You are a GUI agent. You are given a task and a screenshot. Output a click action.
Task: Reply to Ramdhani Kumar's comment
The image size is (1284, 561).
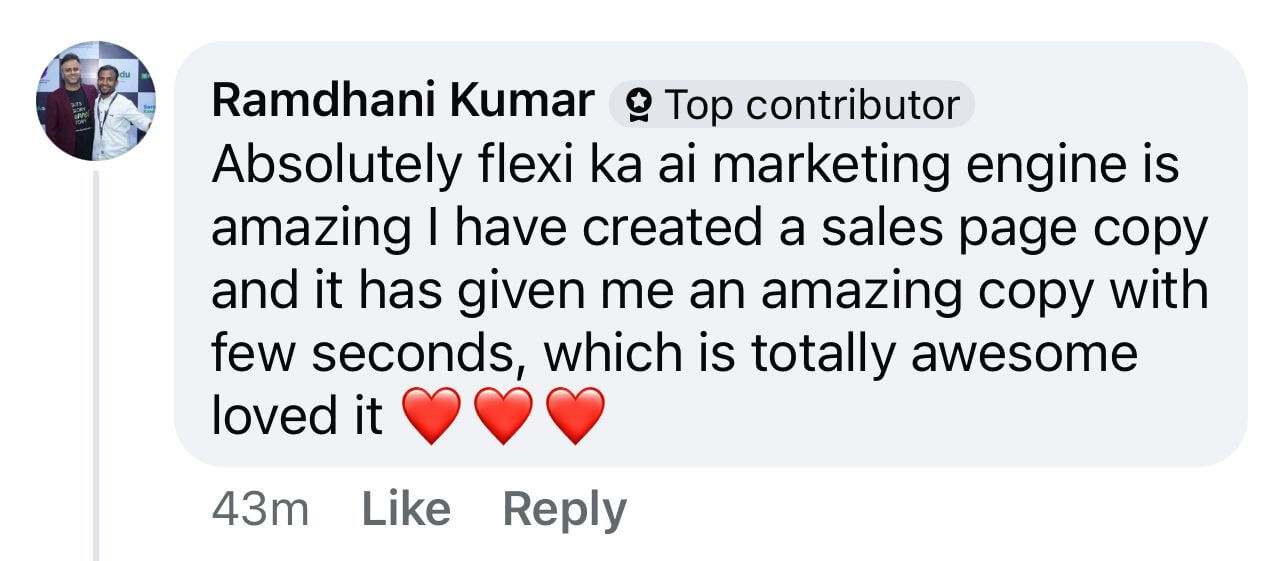click(564, 510)
